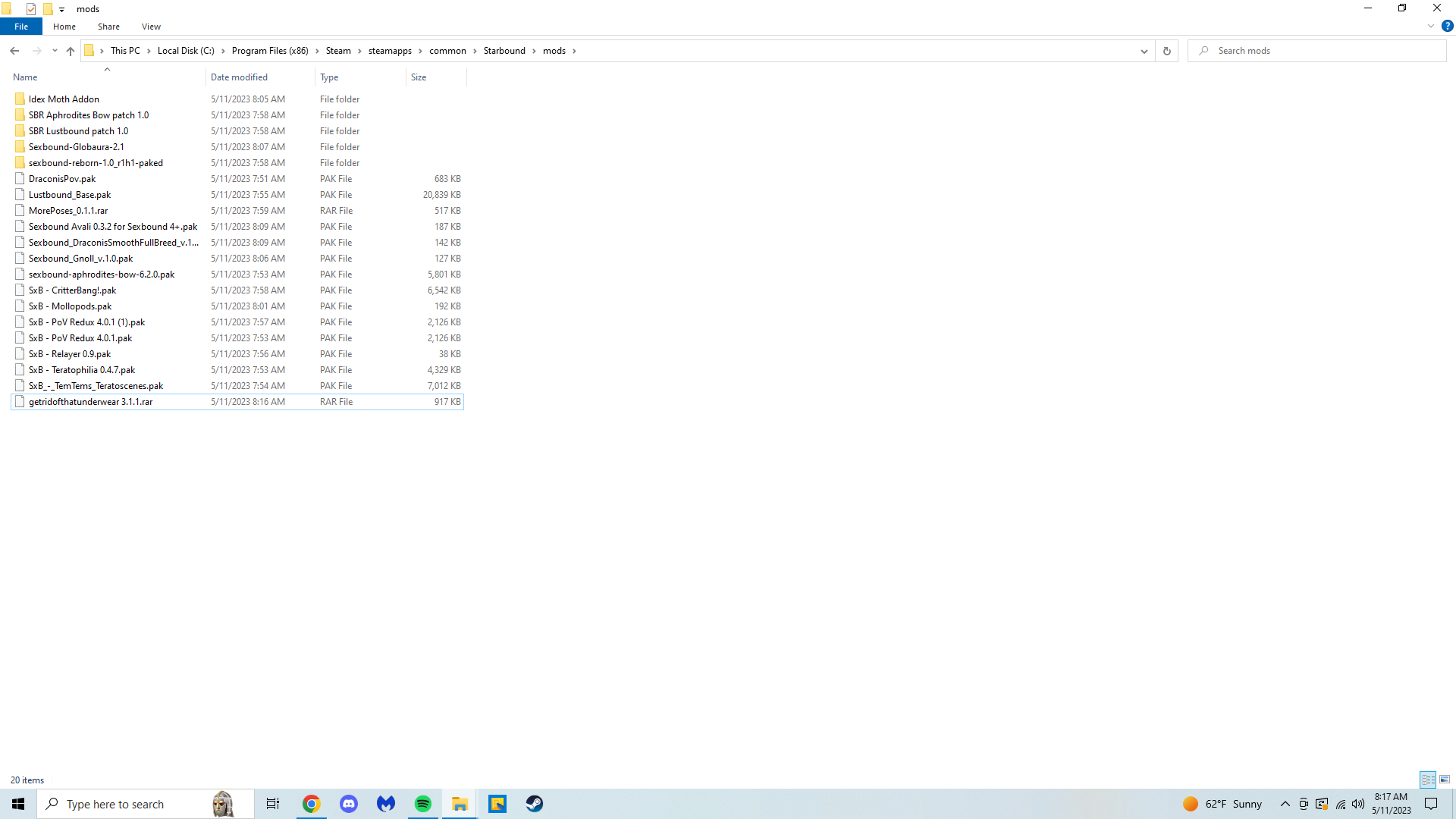Go up one folder level
The width and height of the screenshot is (1456, 819).
tap(71, 51)
